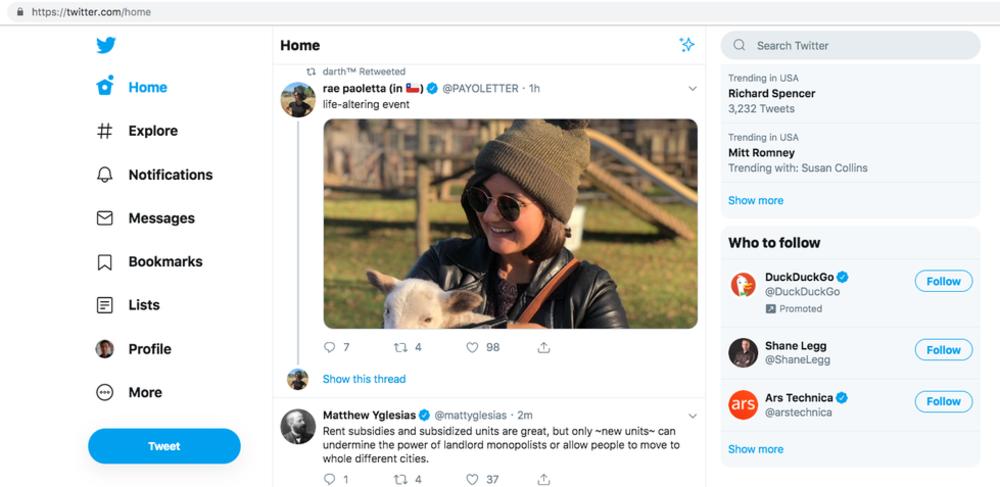Like rae paoletta's tweet
This screenshot has width=1000, height=487.
(473, 347)
